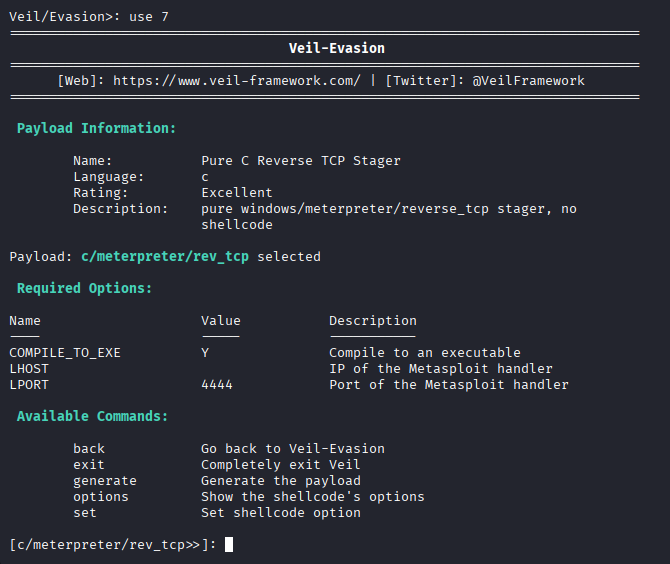Image resolution: width=670 pixels, height=564 pixels.
Task: Click the 'back' command text
Action: (89, 448)
